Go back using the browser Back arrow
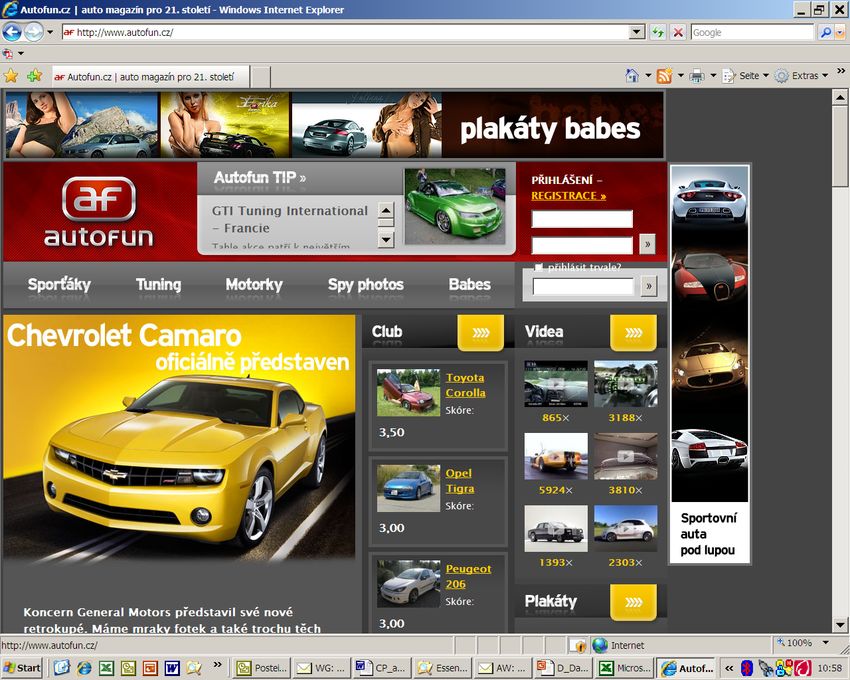The width and height of the screenshot is (850, 680). (x=12, y=32)
